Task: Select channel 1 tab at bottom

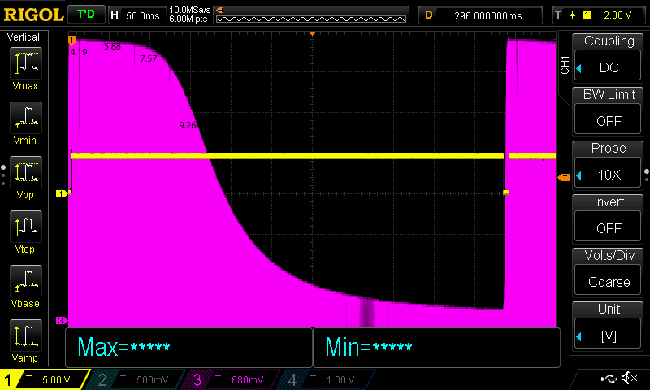Action: click(x=45, y=379)
